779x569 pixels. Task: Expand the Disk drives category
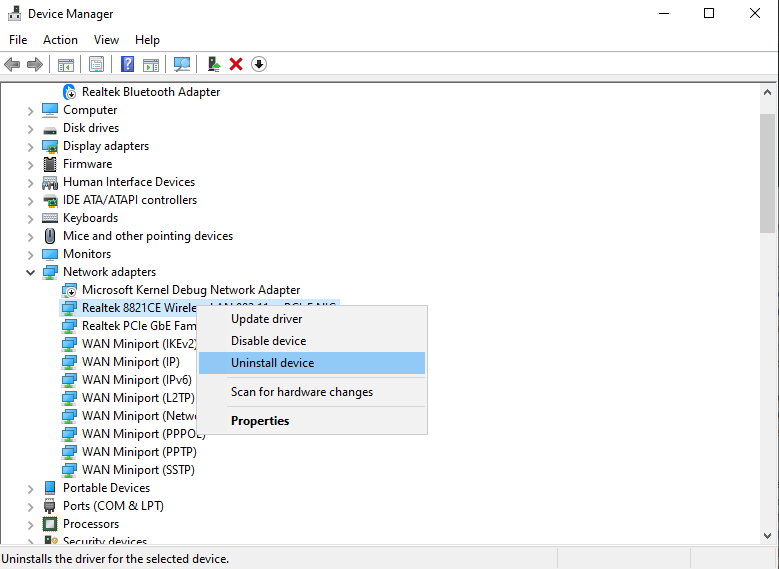tap(30, 128)
